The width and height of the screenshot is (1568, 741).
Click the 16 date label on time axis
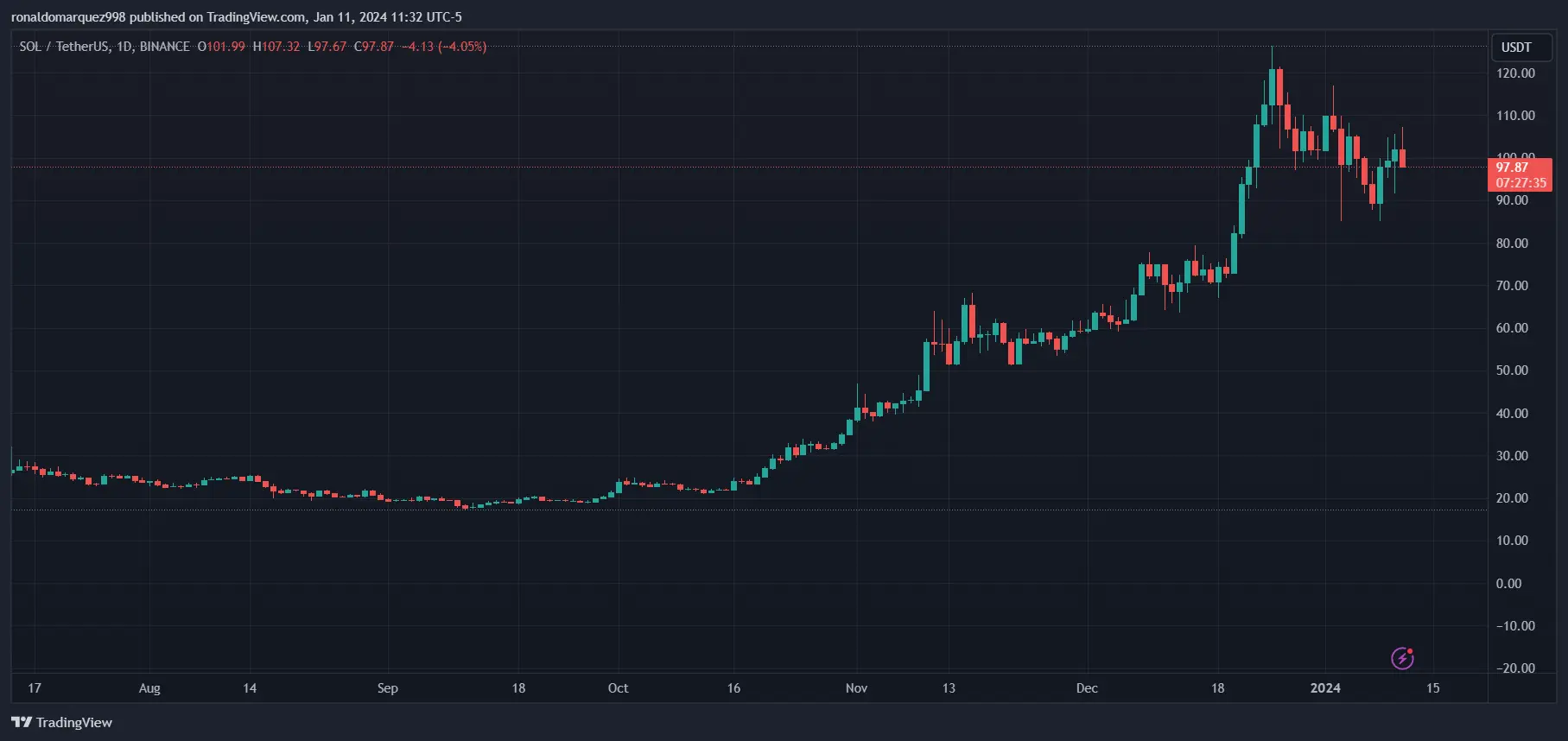click(x=733, y=688)
